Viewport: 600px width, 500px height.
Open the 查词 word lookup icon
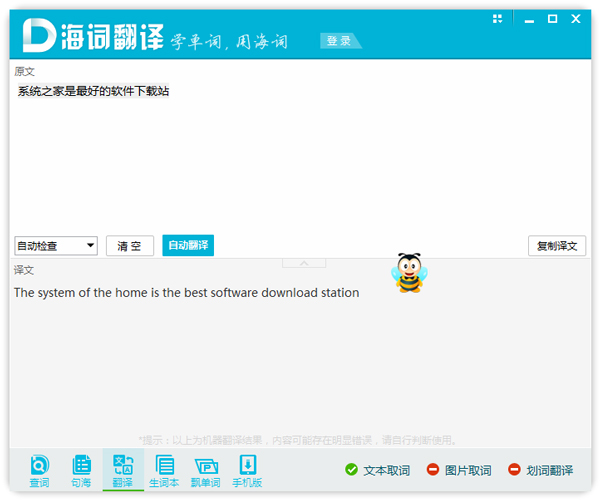click(x=39, y=469)
